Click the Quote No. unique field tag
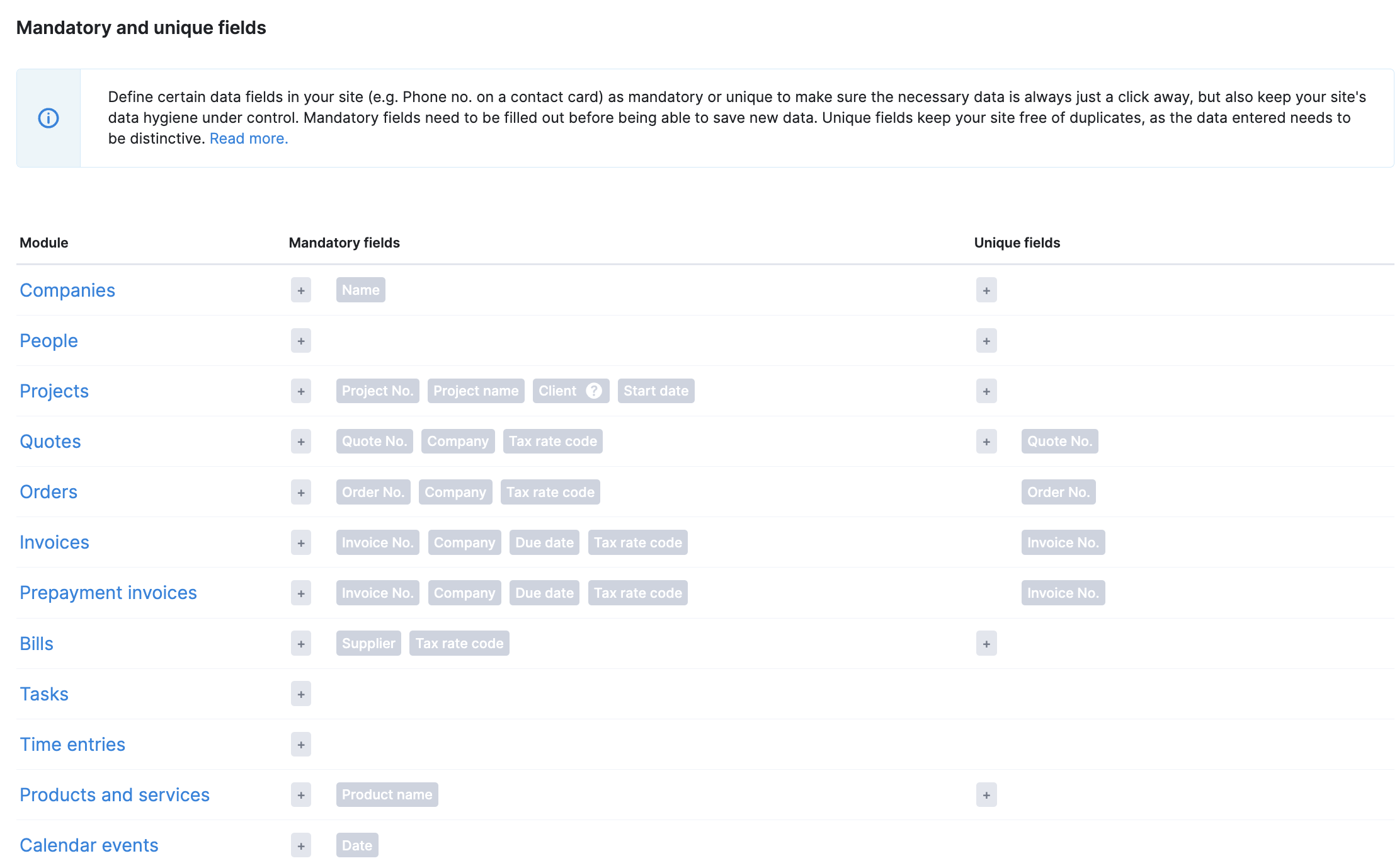The height and width of the screenshot is (868, 1397). click(1060, 442)
